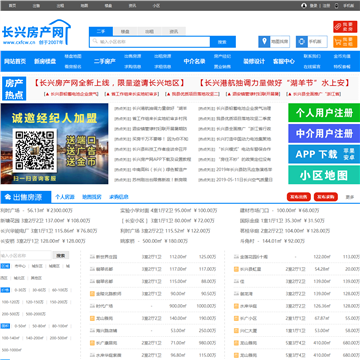Click the orange photo icon on the 71.00㎡ 980.00万 row

pyautogui.click(x=92, y=343)
